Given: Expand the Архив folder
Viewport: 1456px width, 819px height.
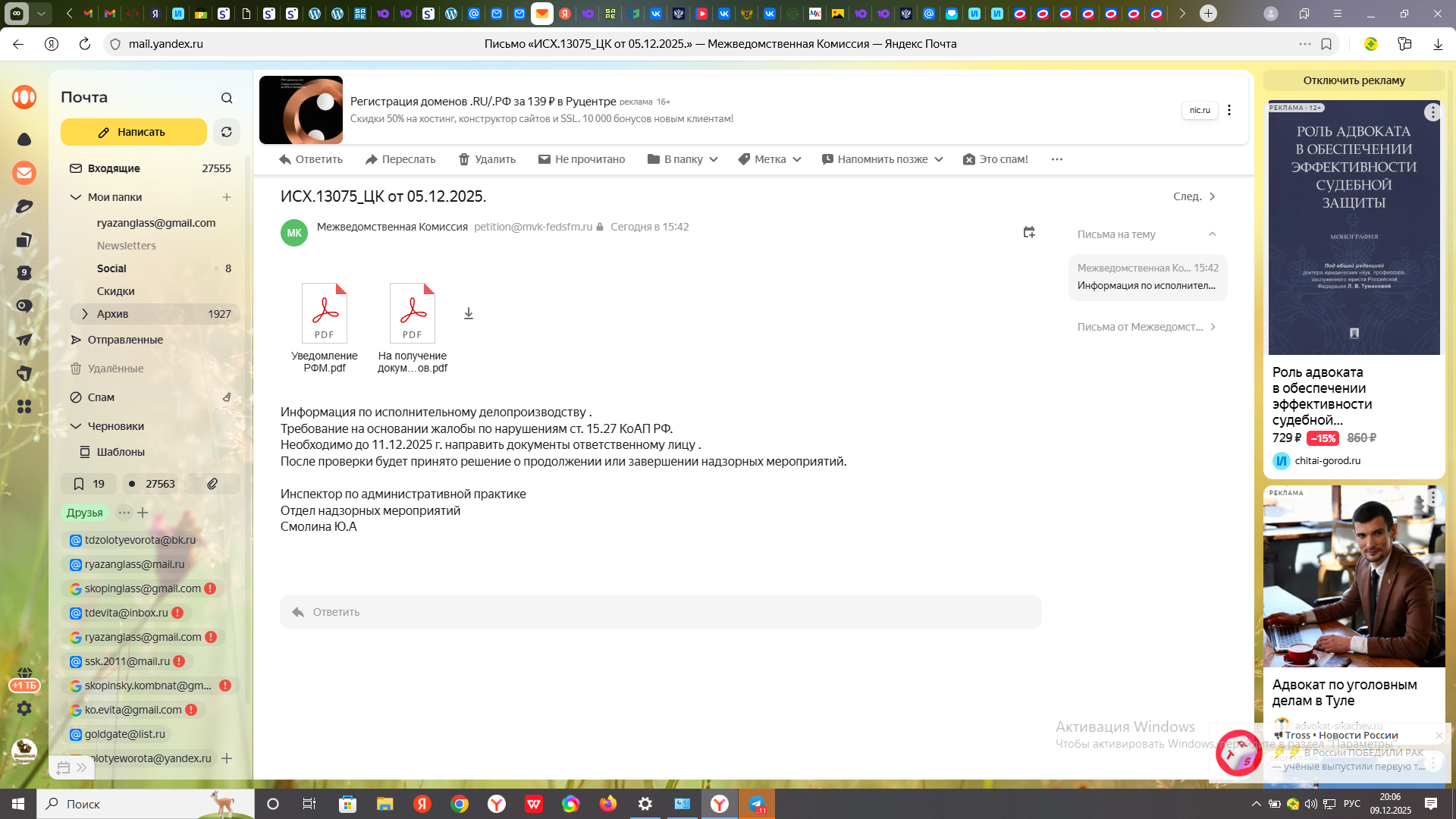Looking at the screenshot, I should point(84,314).
